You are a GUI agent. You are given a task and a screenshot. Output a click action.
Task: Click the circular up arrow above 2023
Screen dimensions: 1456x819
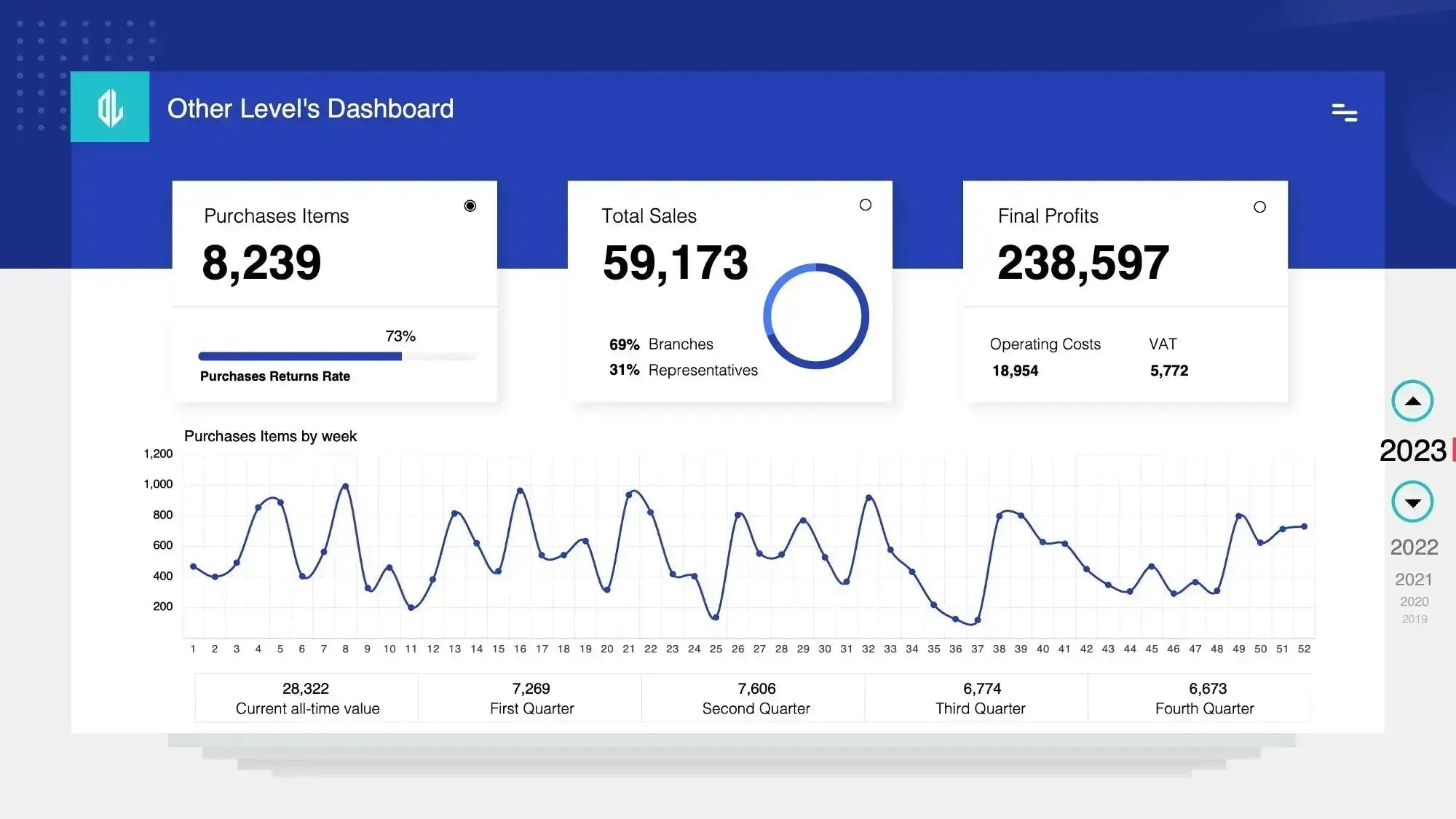coord(1412,400)
